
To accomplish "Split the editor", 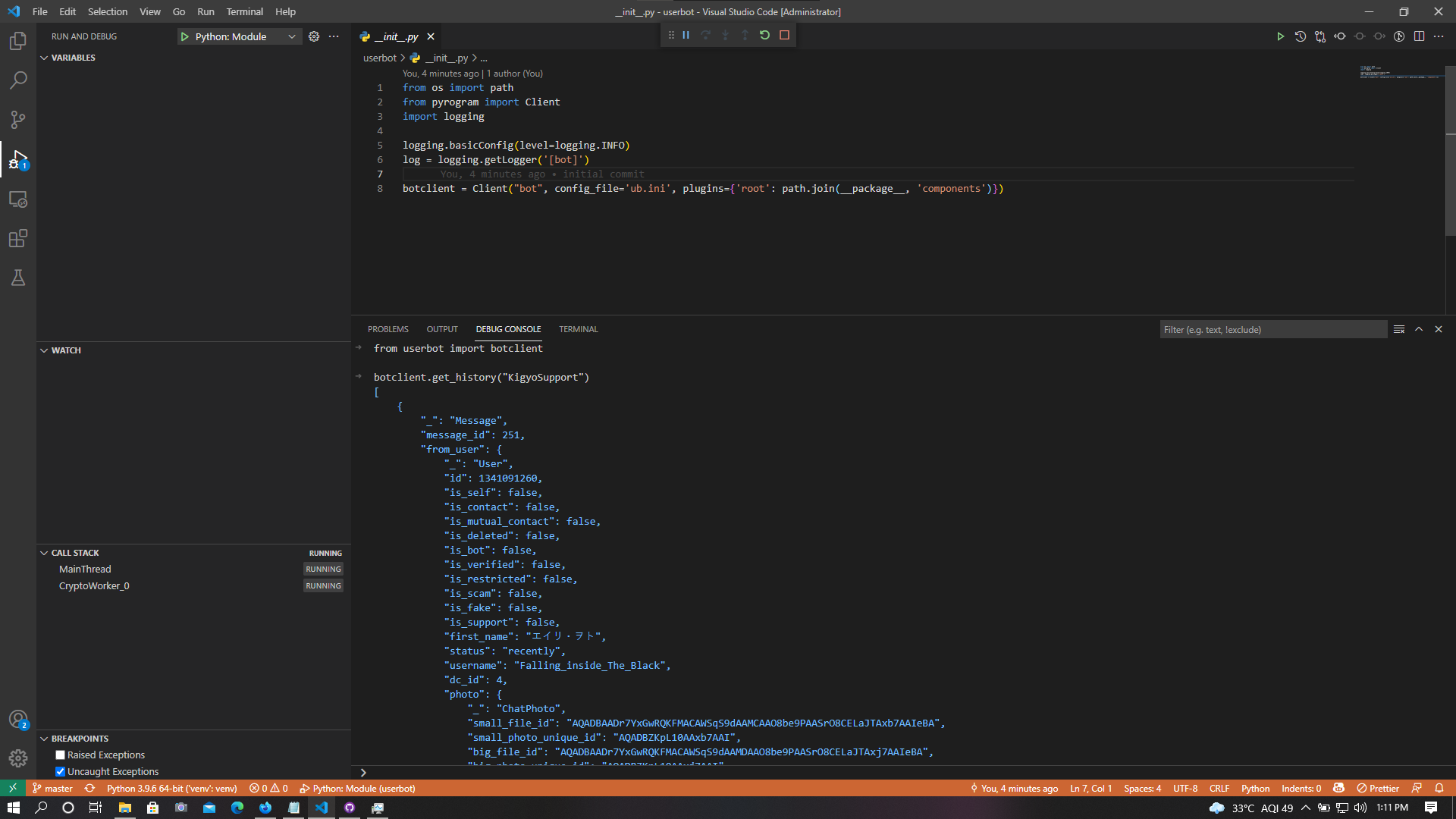I will [1419, 36].
